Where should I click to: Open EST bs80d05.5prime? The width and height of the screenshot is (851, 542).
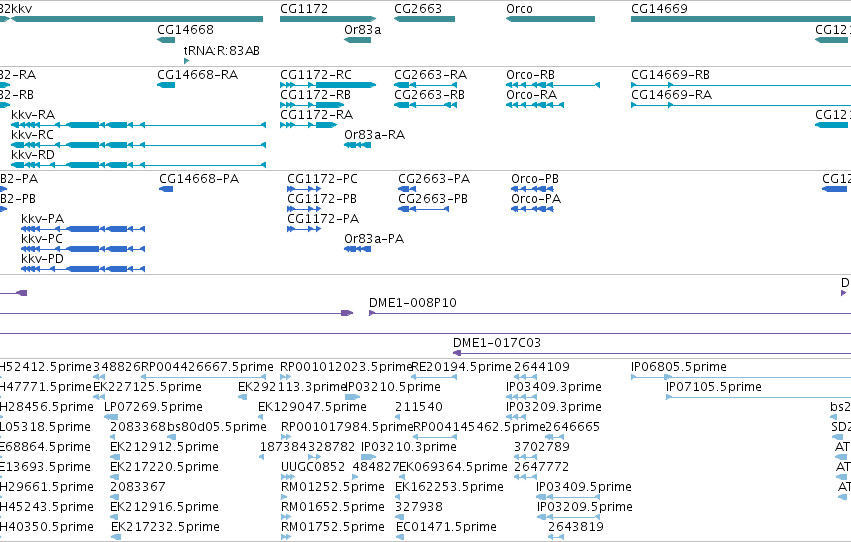point(217,428)
